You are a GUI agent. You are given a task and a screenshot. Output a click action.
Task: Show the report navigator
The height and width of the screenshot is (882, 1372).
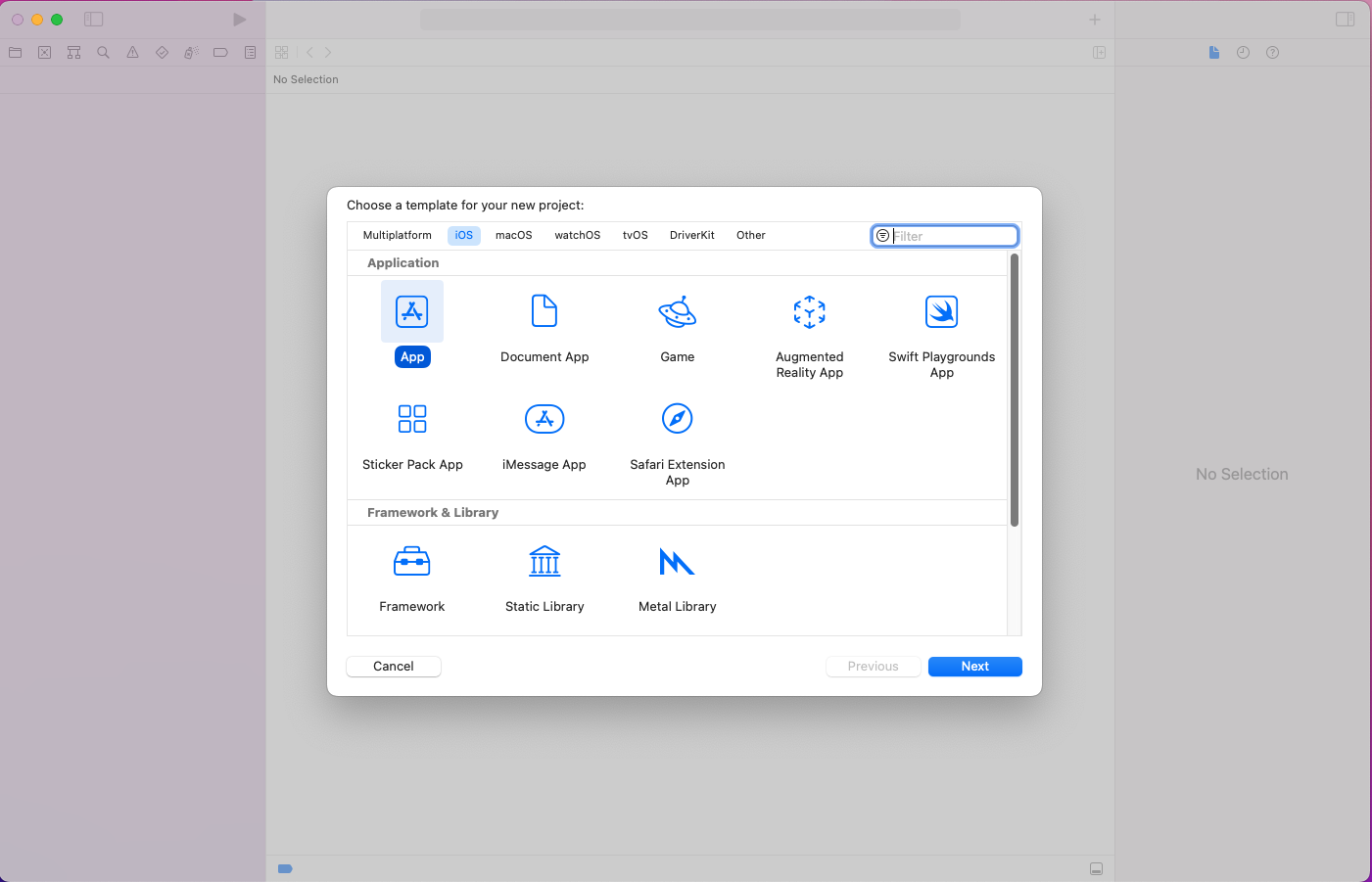coord(251,53)
